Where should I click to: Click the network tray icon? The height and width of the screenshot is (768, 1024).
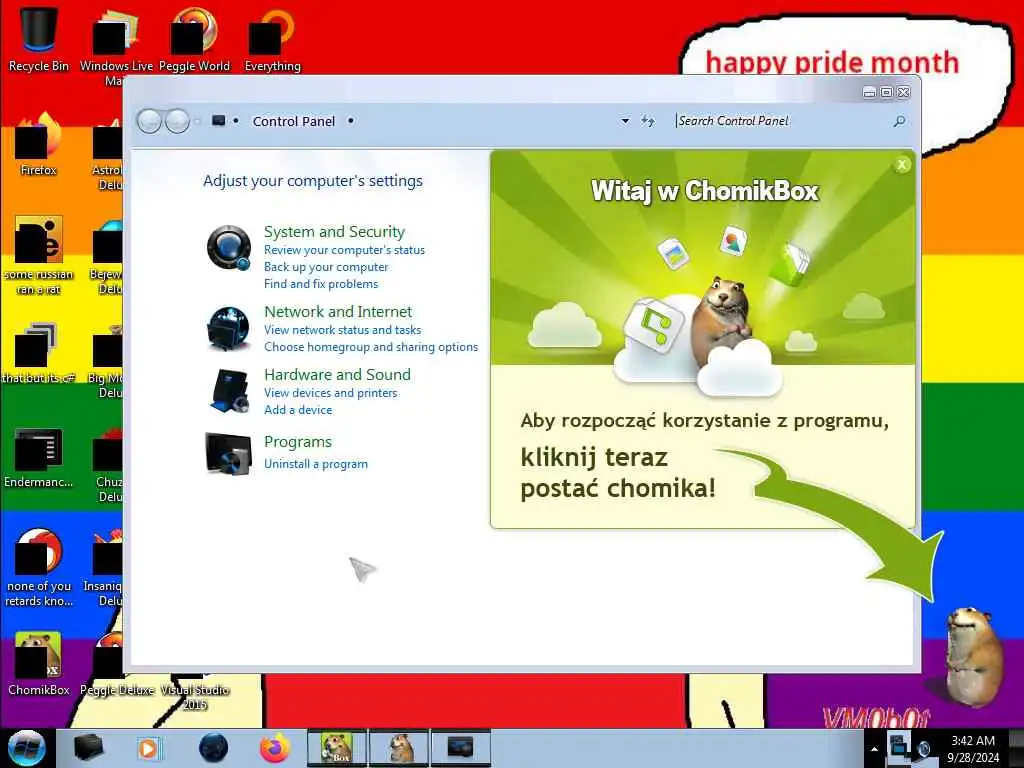pos(899,748)
